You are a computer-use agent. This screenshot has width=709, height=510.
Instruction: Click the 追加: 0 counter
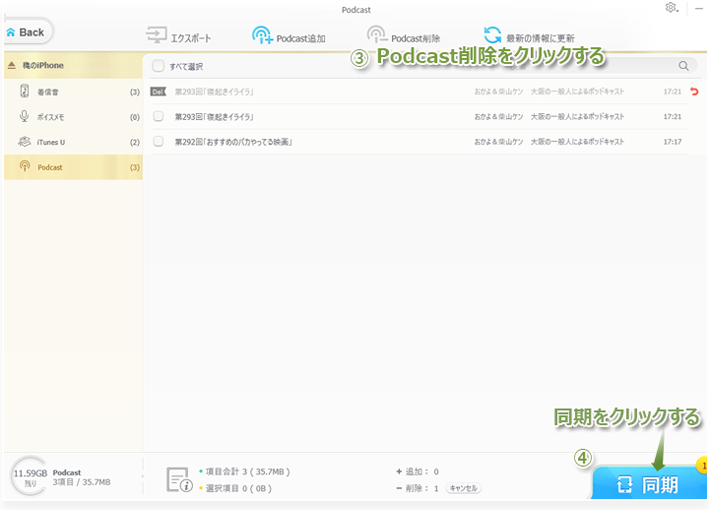tap(417, 472)
